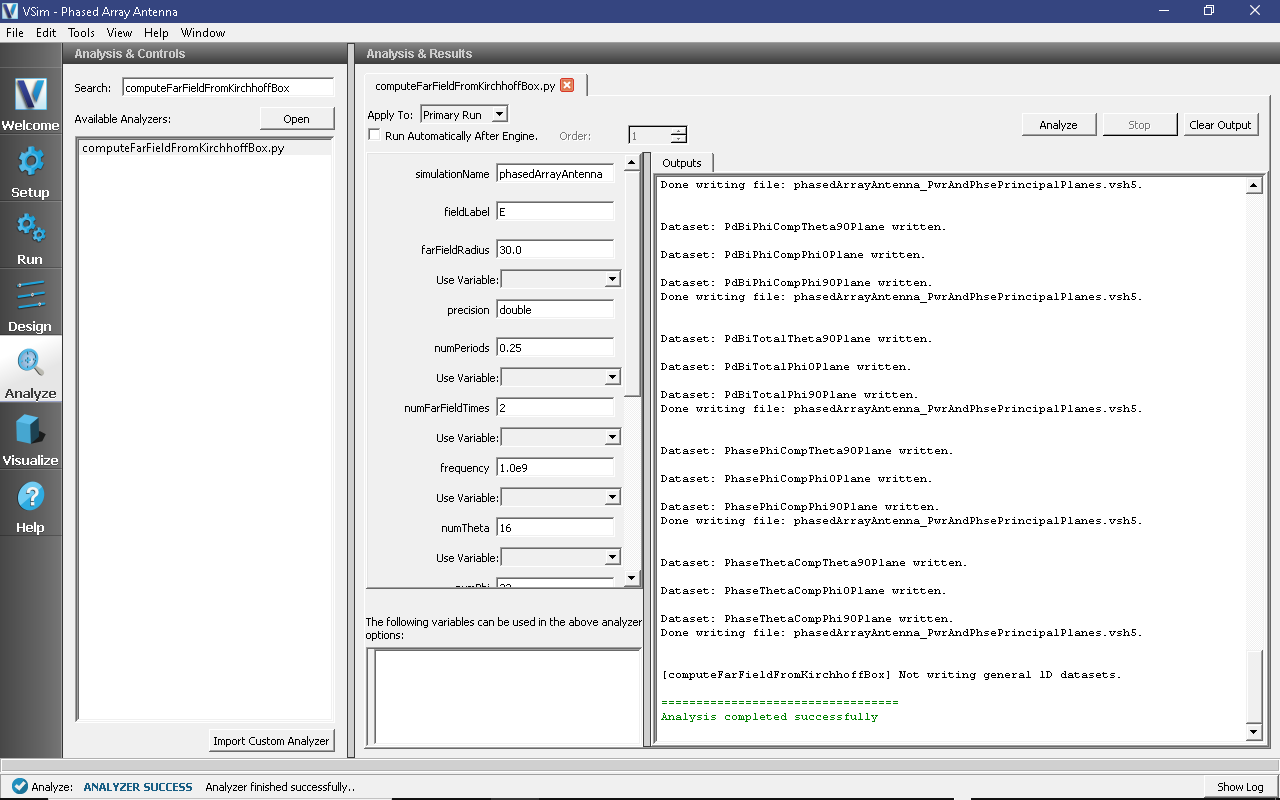Click 'Dataset: PdBiTotalTheta90Plane written.' line

tap(796, 339)
